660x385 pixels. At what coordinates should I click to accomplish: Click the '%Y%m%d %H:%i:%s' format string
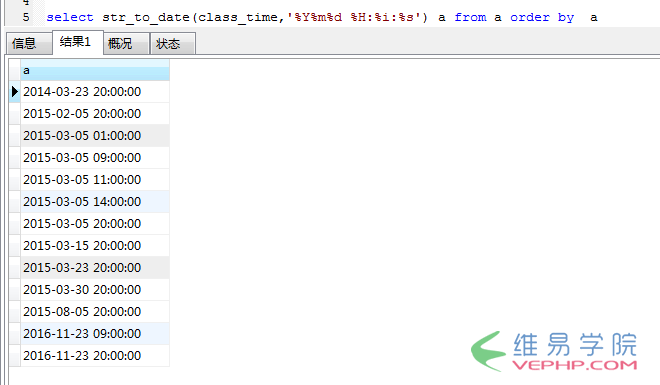pyautogui.click(x=354, y=17)
